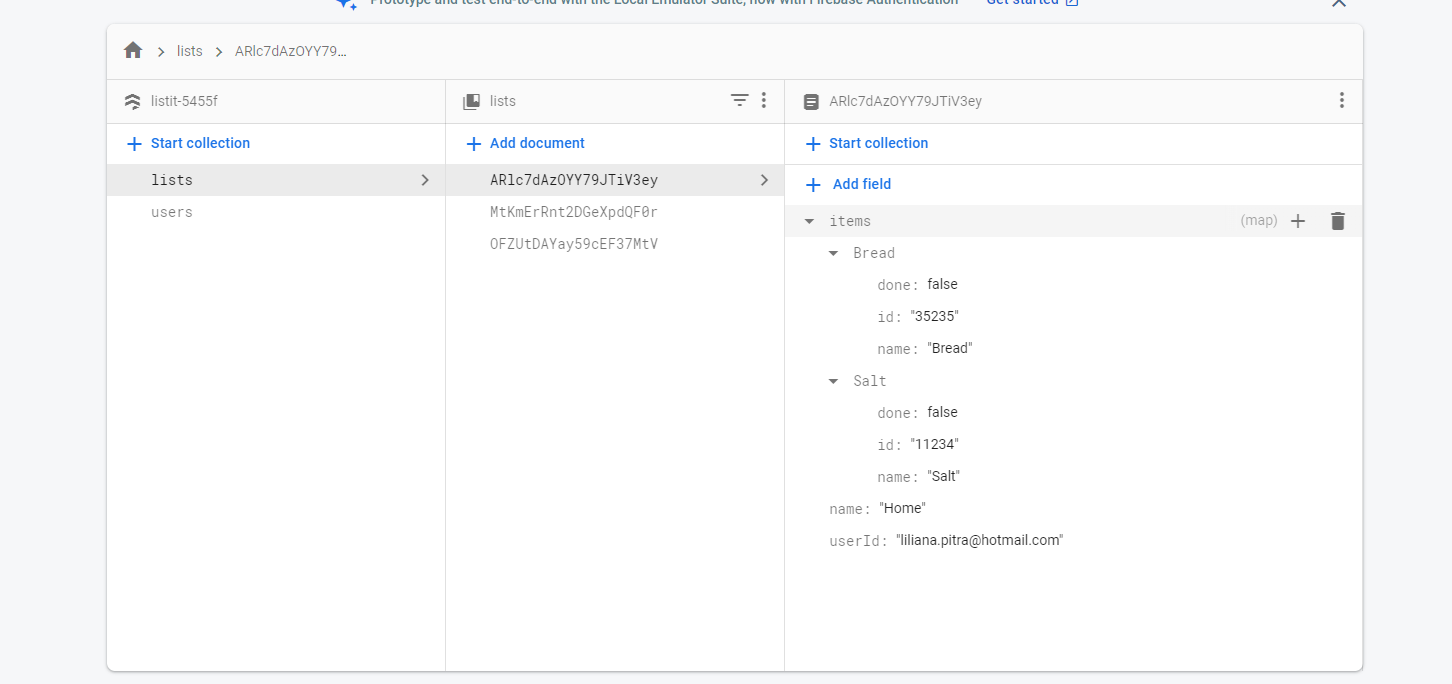1452x684 pixels.
Task: Open the lists collection three-dot menu
Action: [764, 100]
